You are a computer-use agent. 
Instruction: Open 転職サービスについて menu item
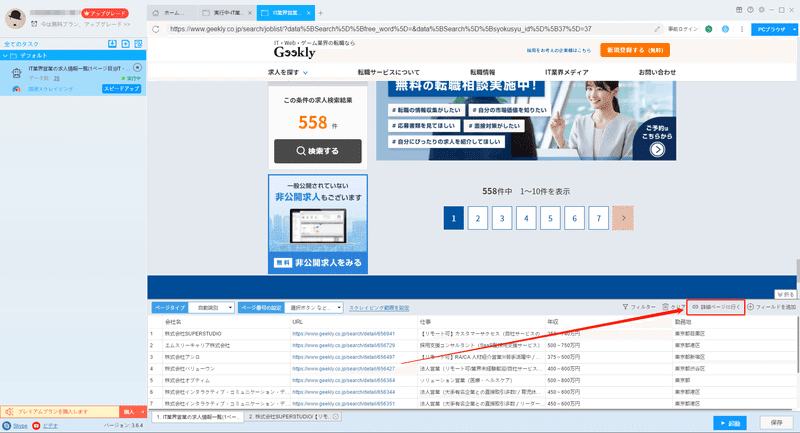[x=388, y=72]
